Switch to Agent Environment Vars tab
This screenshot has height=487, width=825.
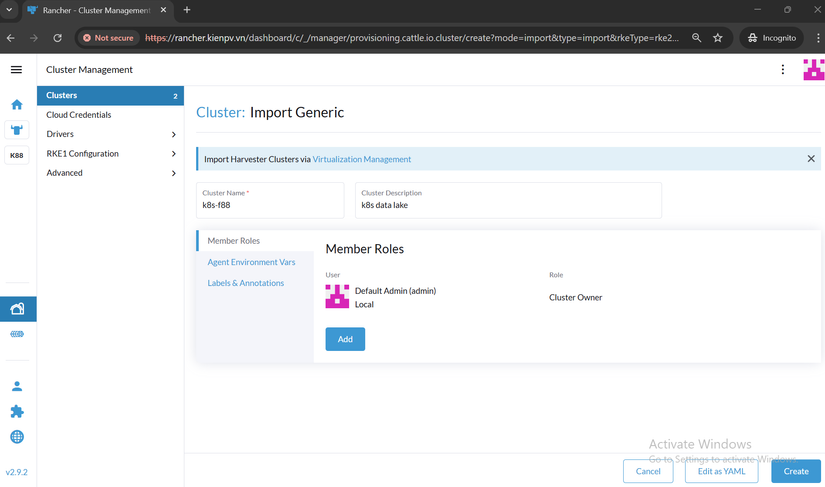coord(251,262)
